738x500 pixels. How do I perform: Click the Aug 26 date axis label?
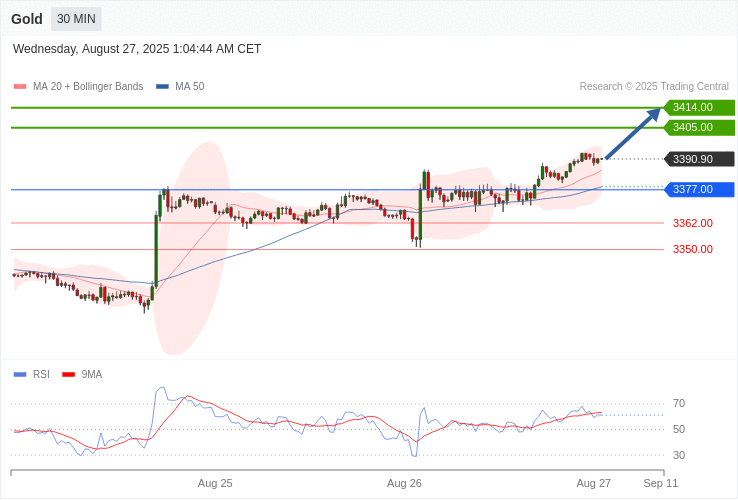coord(404,483)
